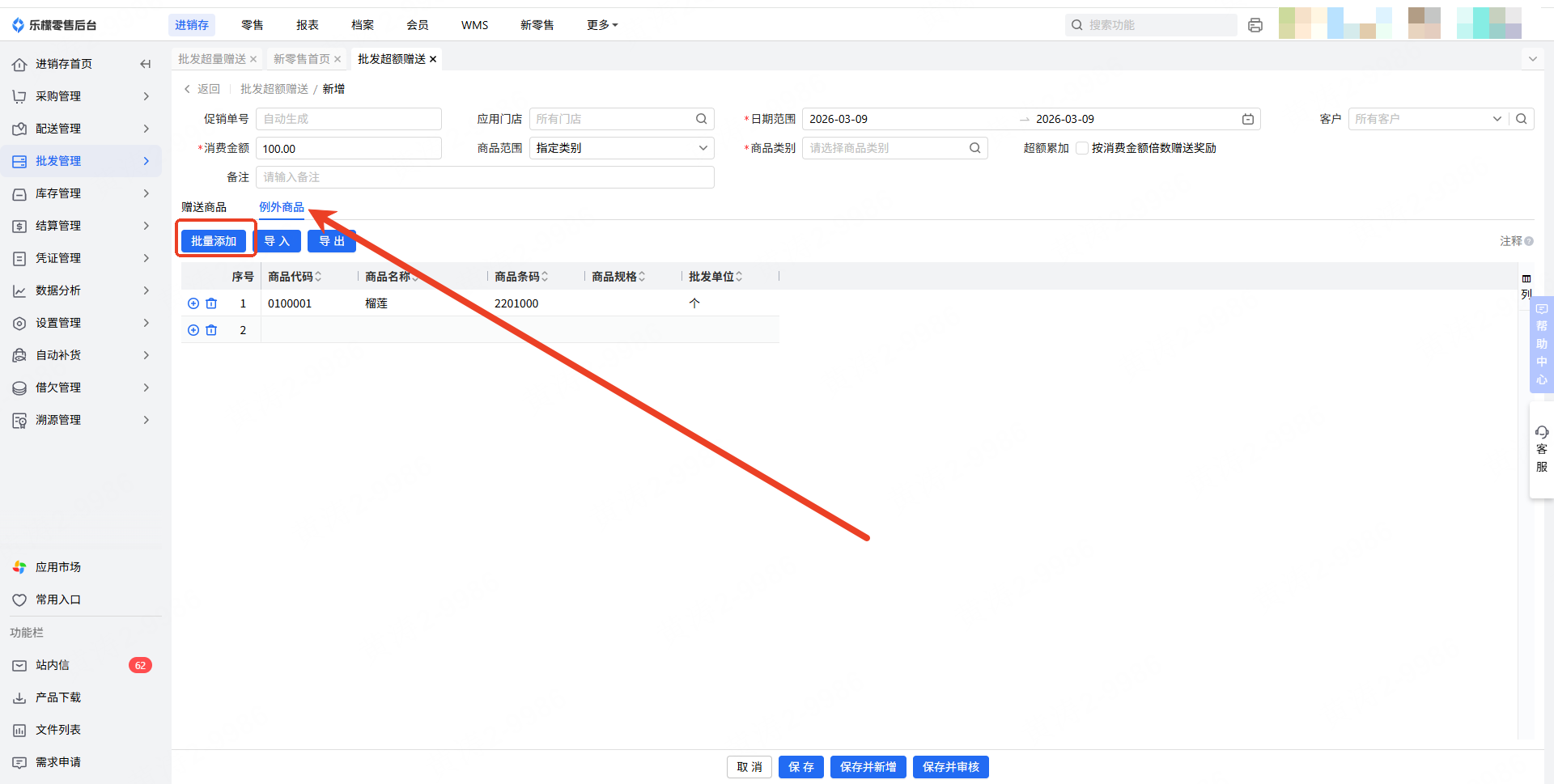Open 应用市场 colorful icon
The height and width of the screenshot is (784, 1554).
pos(19,567)
